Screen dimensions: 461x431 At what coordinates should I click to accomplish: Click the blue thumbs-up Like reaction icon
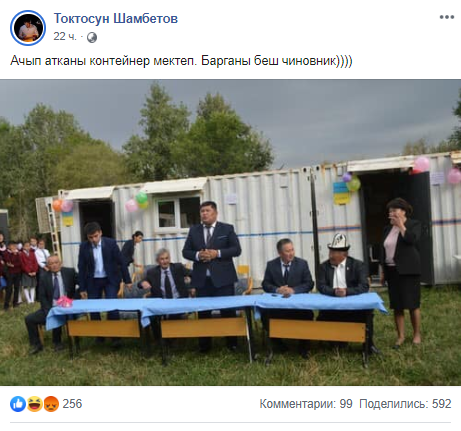[x=18, y=404]
